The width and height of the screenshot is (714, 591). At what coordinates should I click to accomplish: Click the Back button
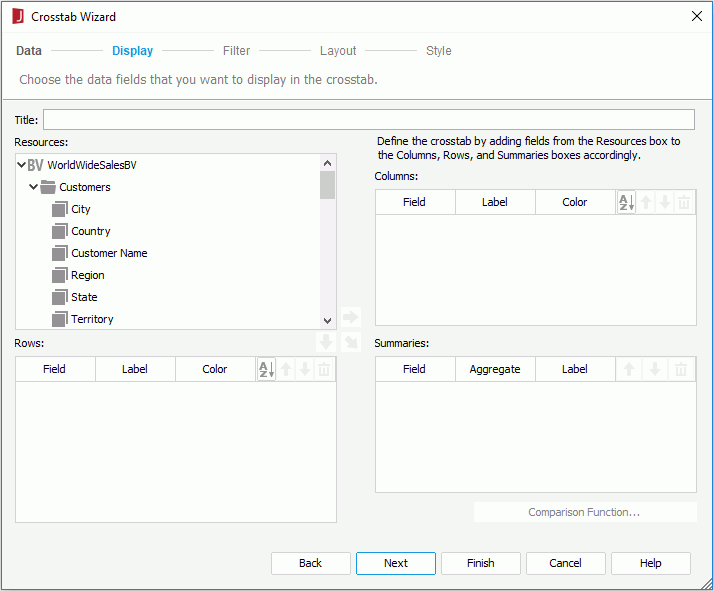coord(311,563)
